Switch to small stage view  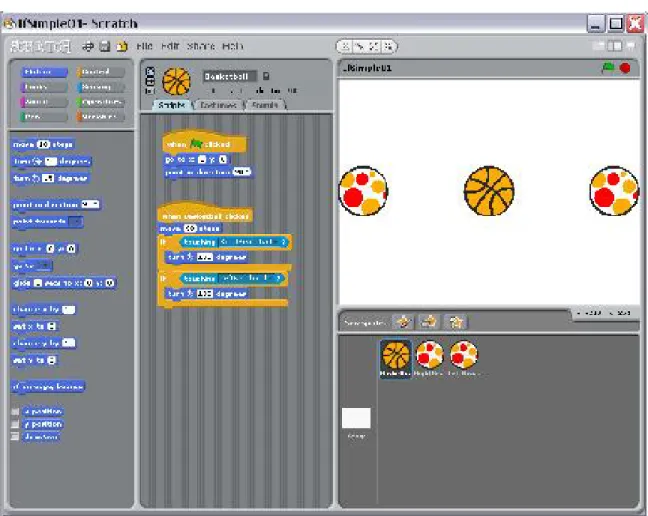(598, 46)
